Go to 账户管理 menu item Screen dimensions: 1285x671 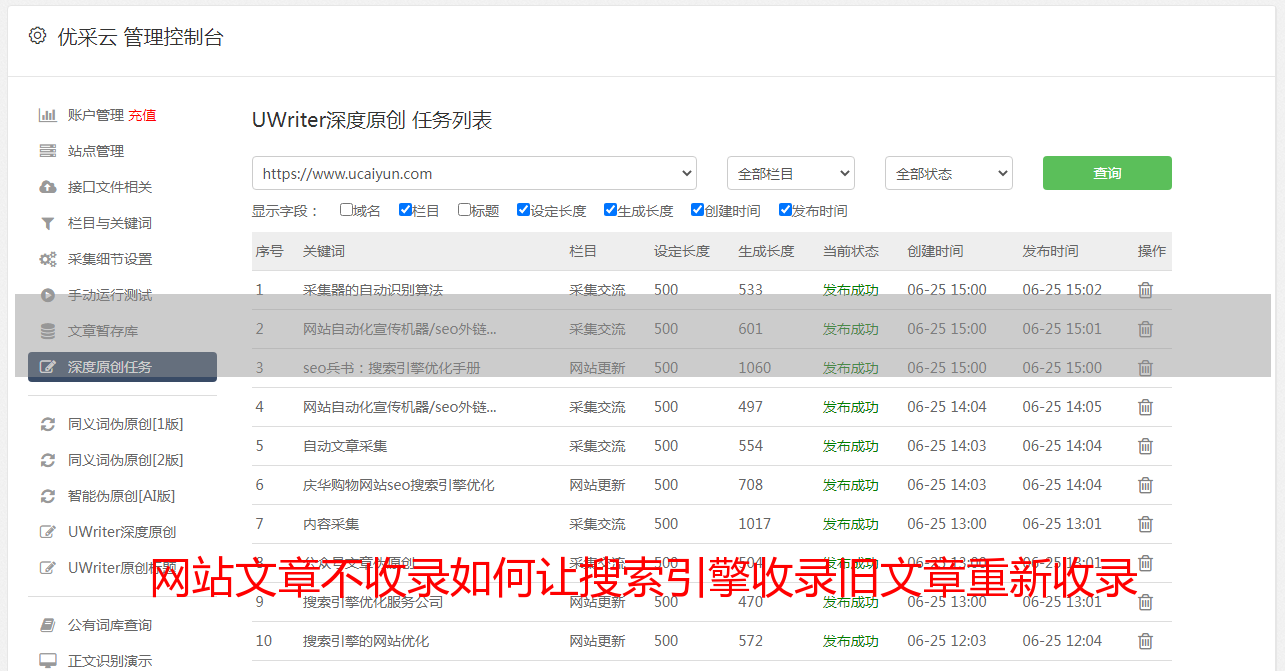pos(96,115)
